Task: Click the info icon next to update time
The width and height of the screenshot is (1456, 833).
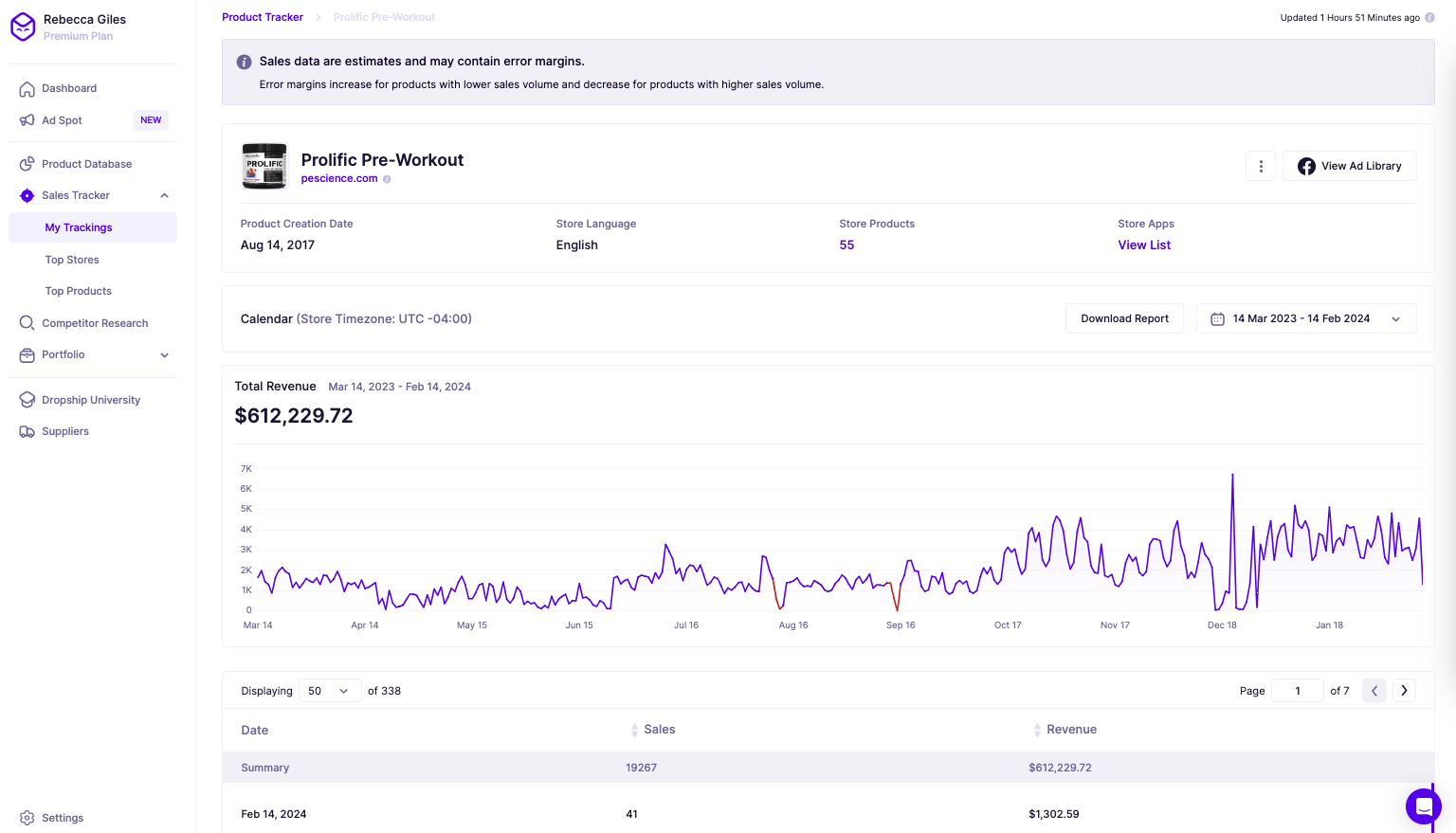Action: click(x=1429, y=18)
